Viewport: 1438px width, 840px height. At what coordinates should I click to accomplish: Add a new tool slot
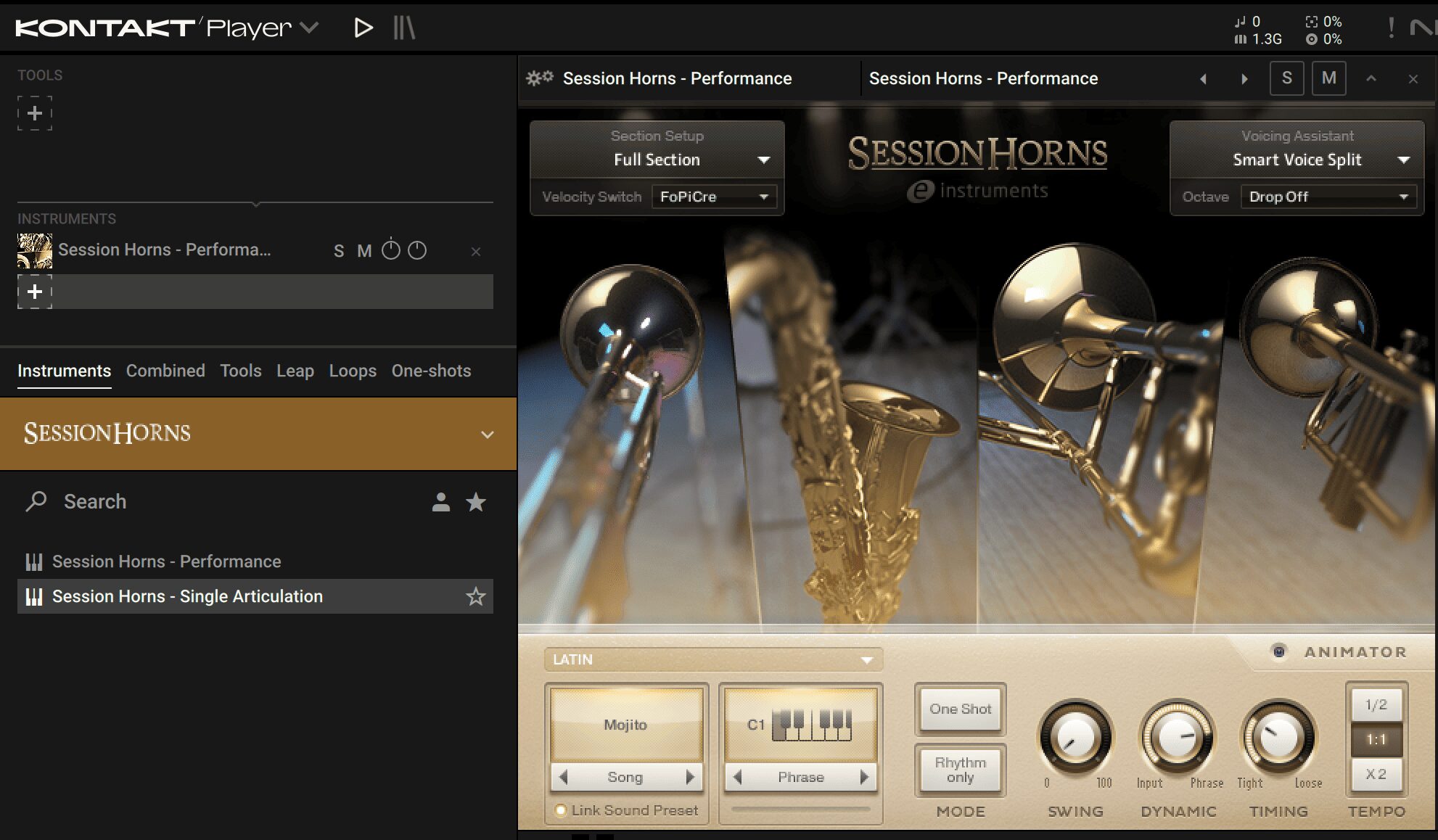click(35, 113)
